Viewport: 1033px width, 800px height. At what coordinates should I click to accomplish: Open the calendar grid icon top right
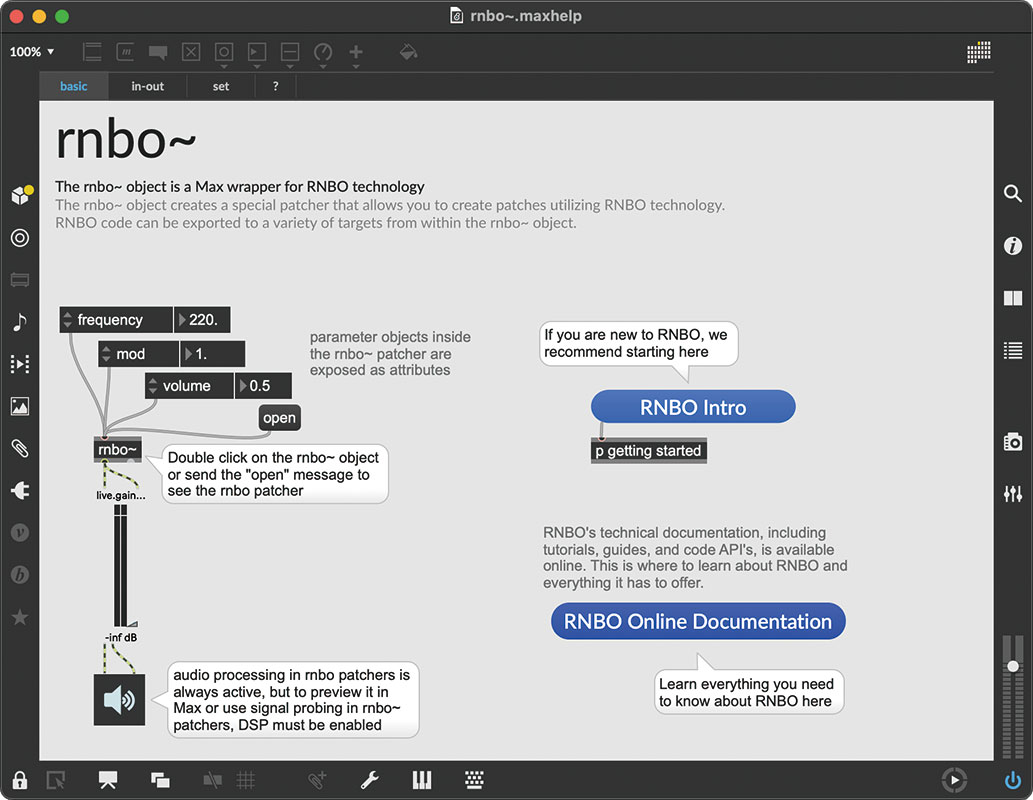978,52
